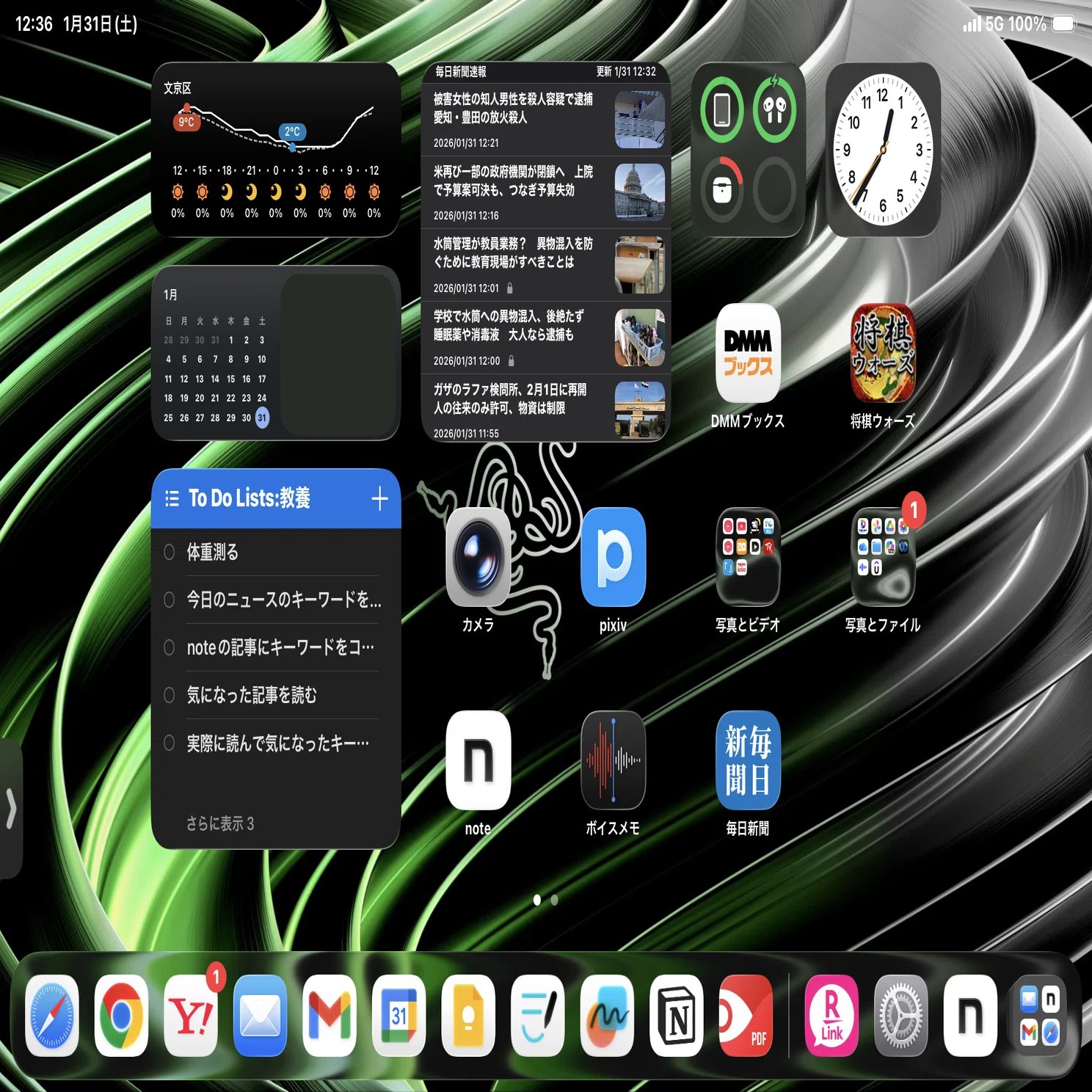Open the 写真とビデオ folder
1092x1092 pixels.
(x=748, y=557)
